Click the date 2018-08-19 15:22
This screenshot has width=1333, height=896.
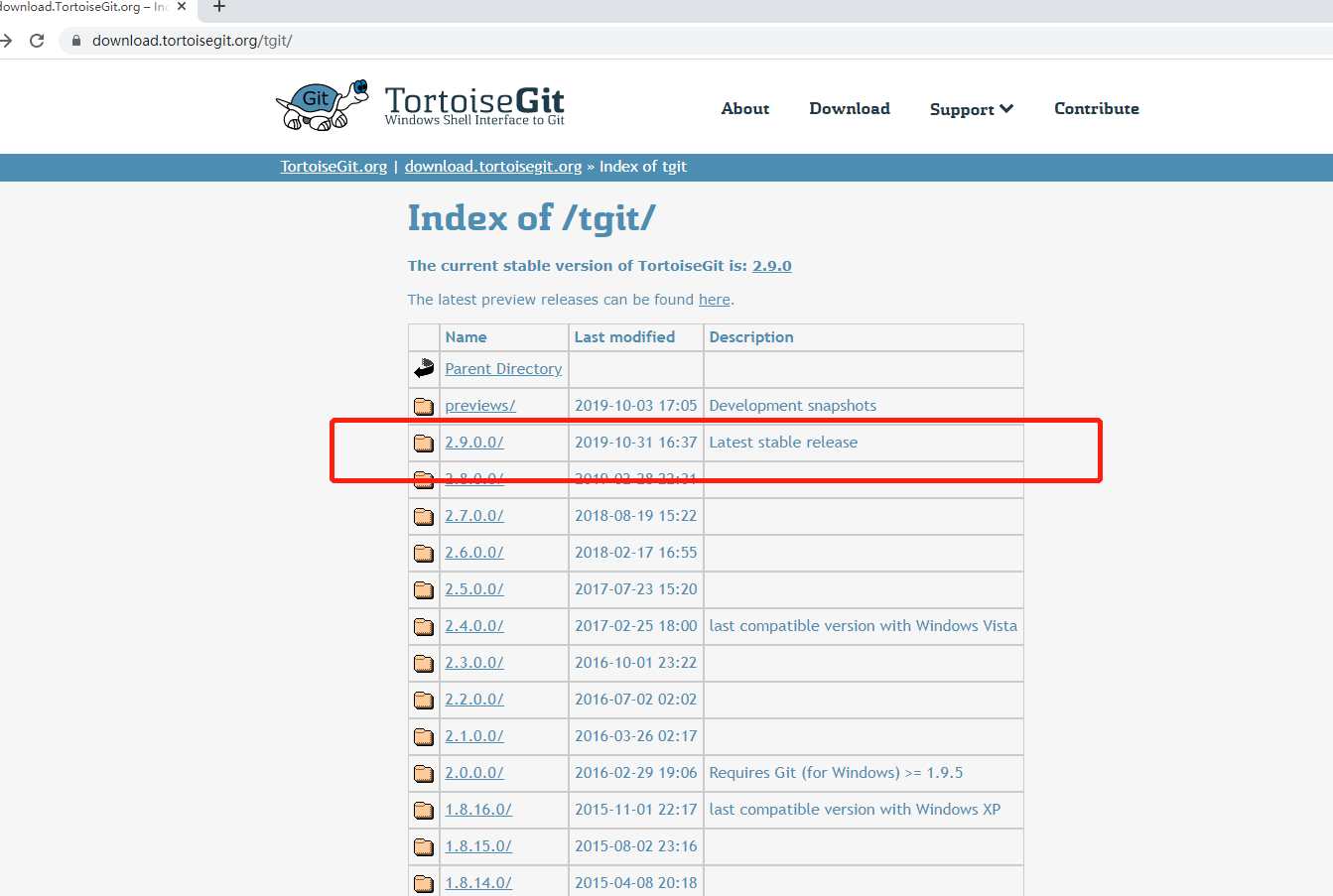tap(636, 516)
